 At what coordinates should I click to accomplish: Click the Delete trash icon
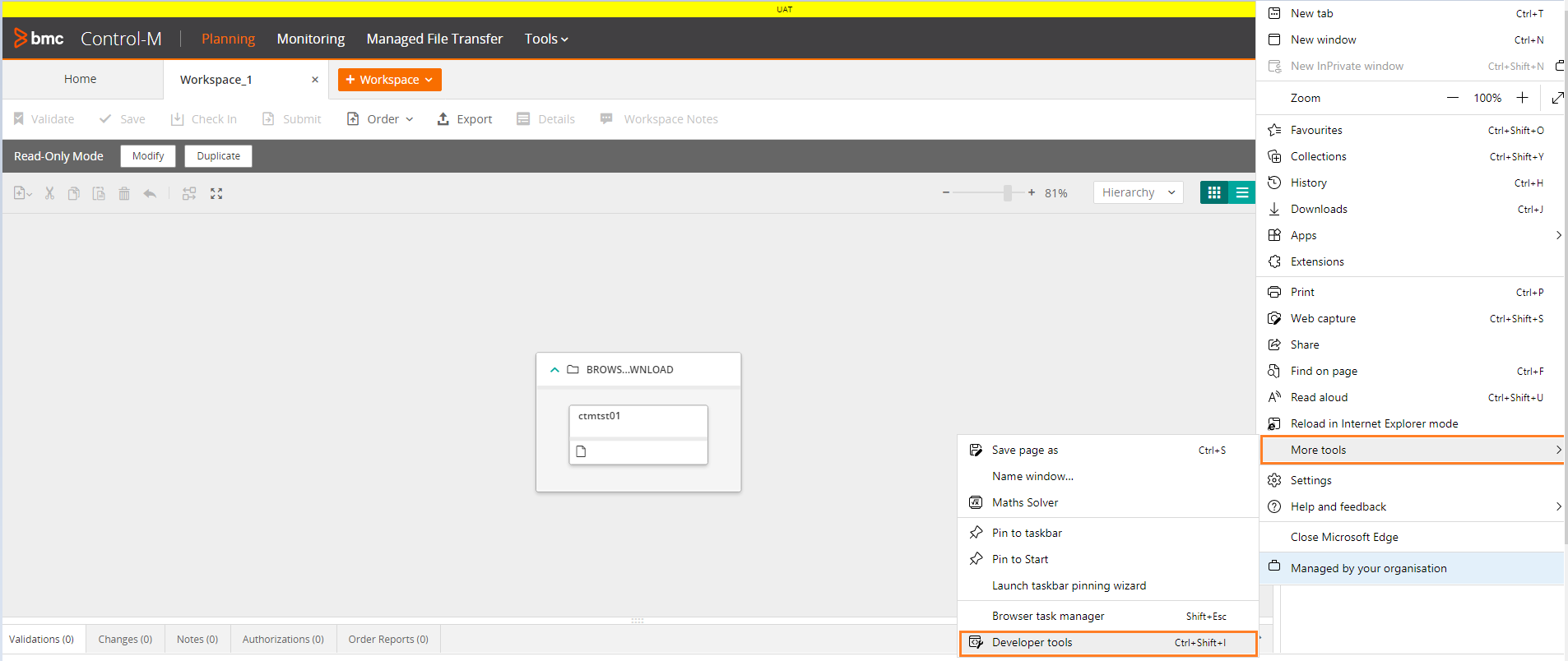click(124, 193)
